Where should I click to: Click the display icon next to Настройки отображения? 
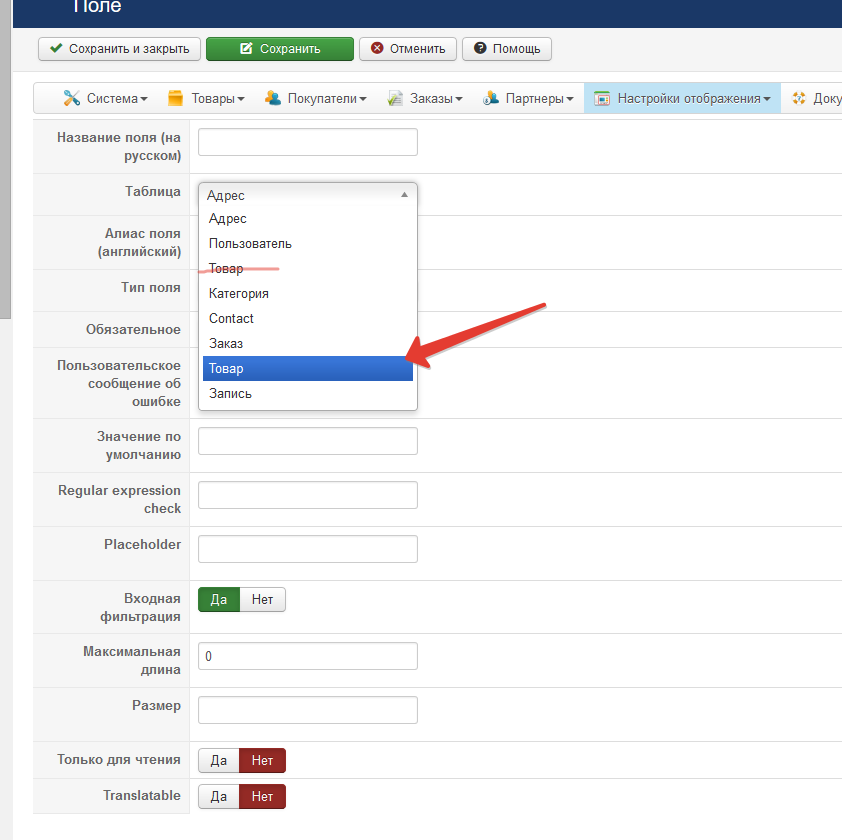tap(602, 98)
